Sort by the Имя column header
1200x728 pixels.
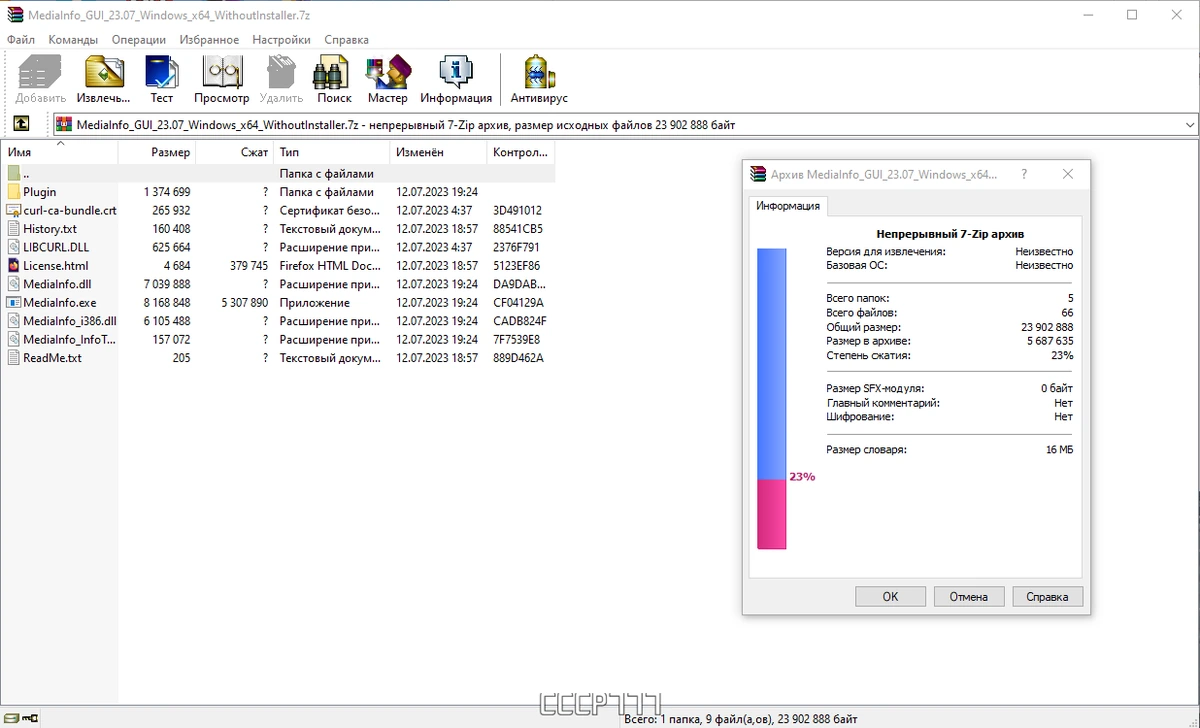(60, 153)
